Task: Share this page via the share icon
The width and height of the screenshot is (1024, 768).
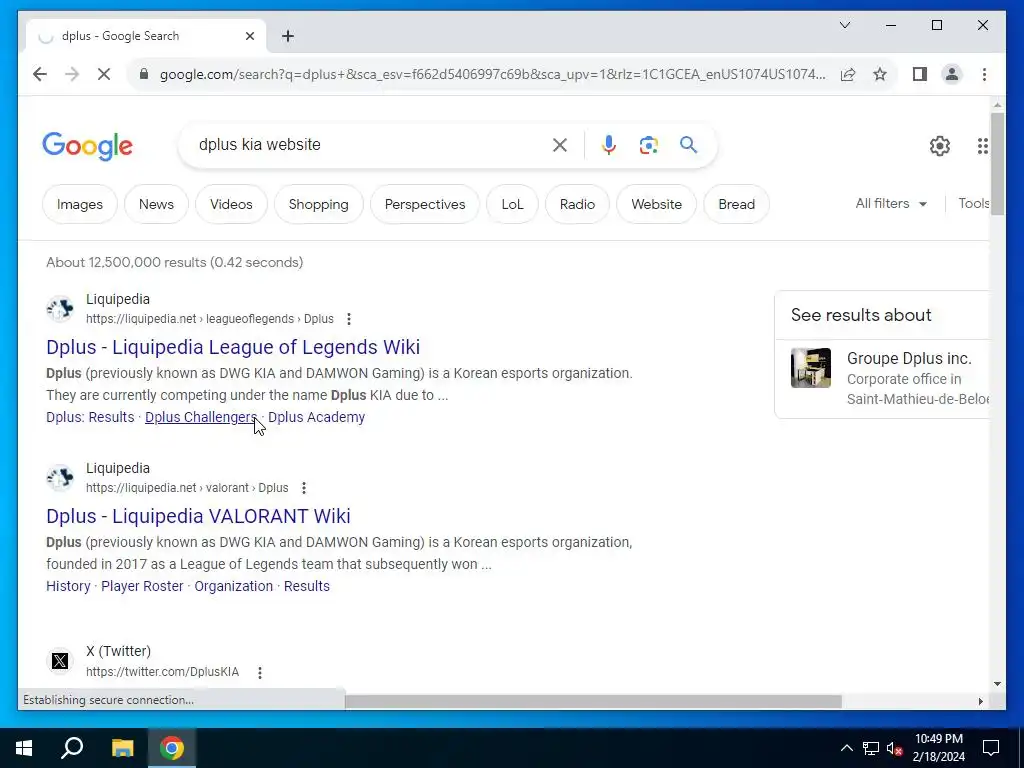Action: tap(848, 74)
